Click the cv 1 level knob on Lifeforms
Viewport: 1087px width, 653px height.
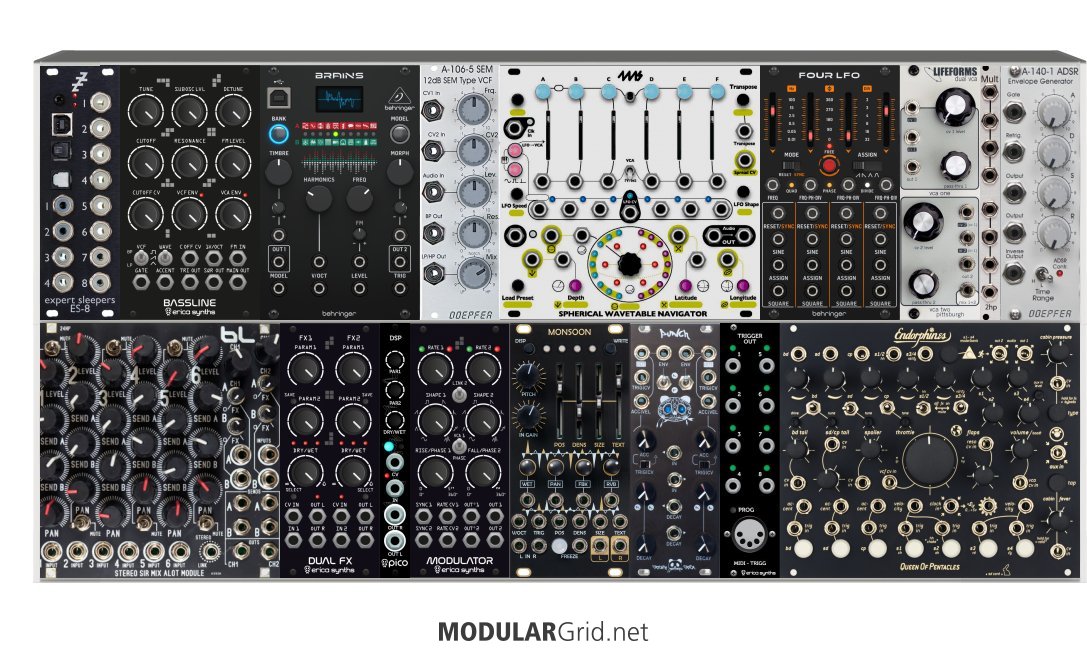click(954, 108)
